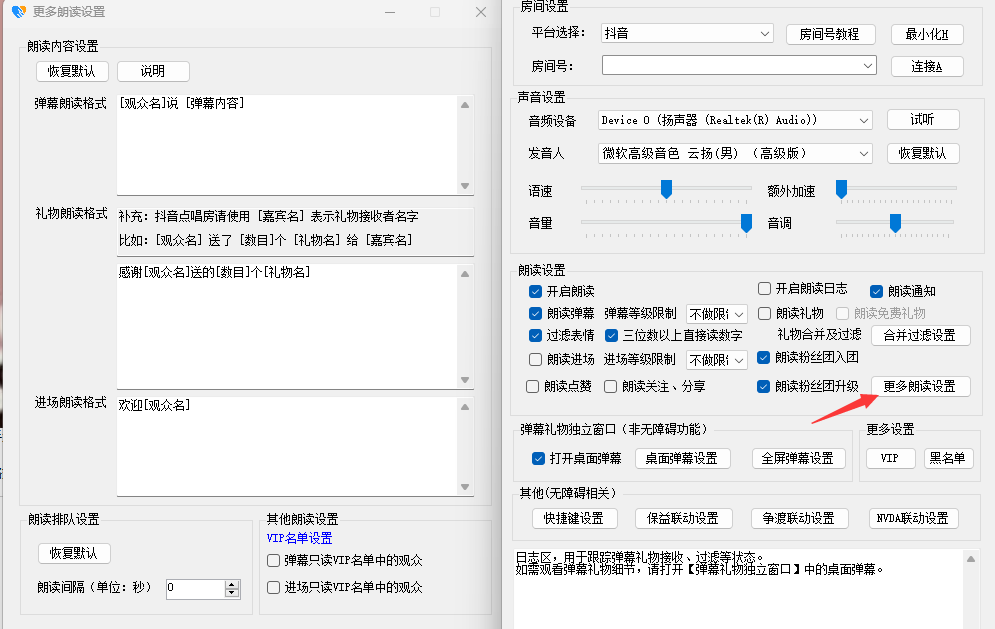The width and height of the screenshot is (995, 629).
Task: Open 争渡联动设置
Action: click(799, 519)
